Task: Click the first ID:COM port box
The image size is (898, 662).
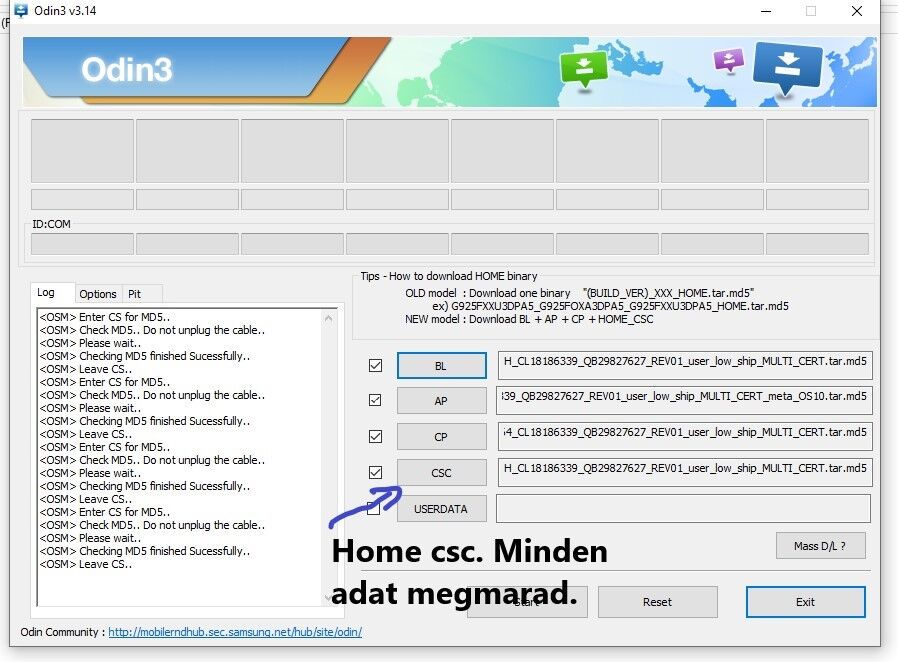Action: (82, 243)
